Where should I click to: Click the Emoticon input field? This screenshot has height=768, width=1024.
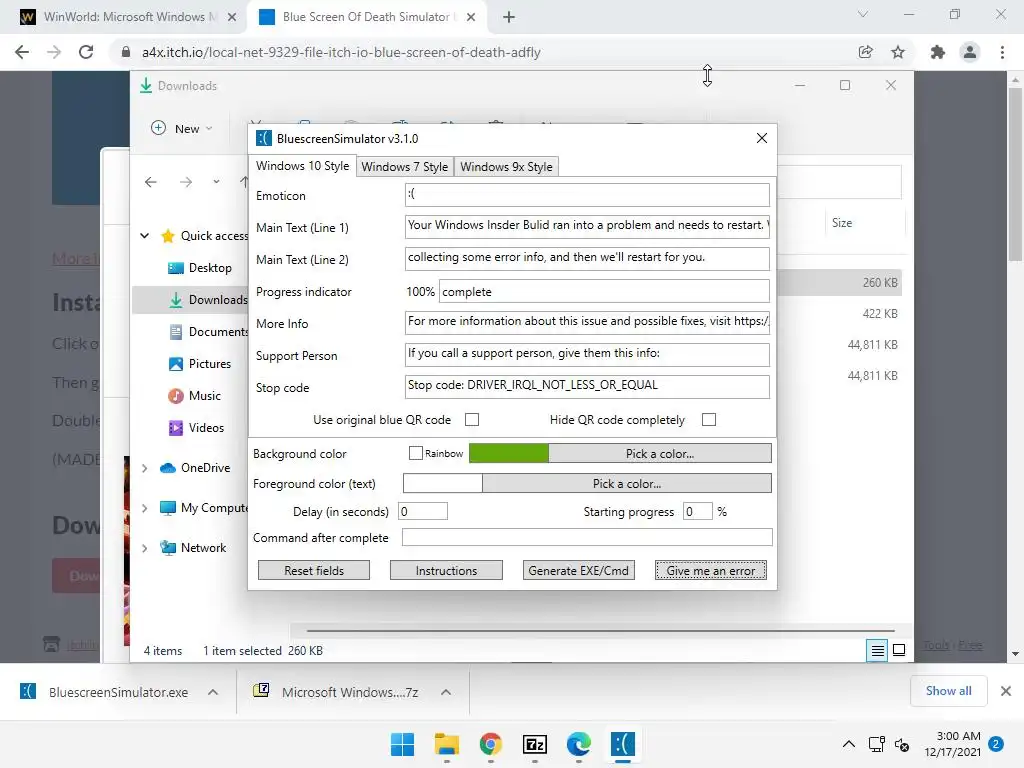[587, 195]
